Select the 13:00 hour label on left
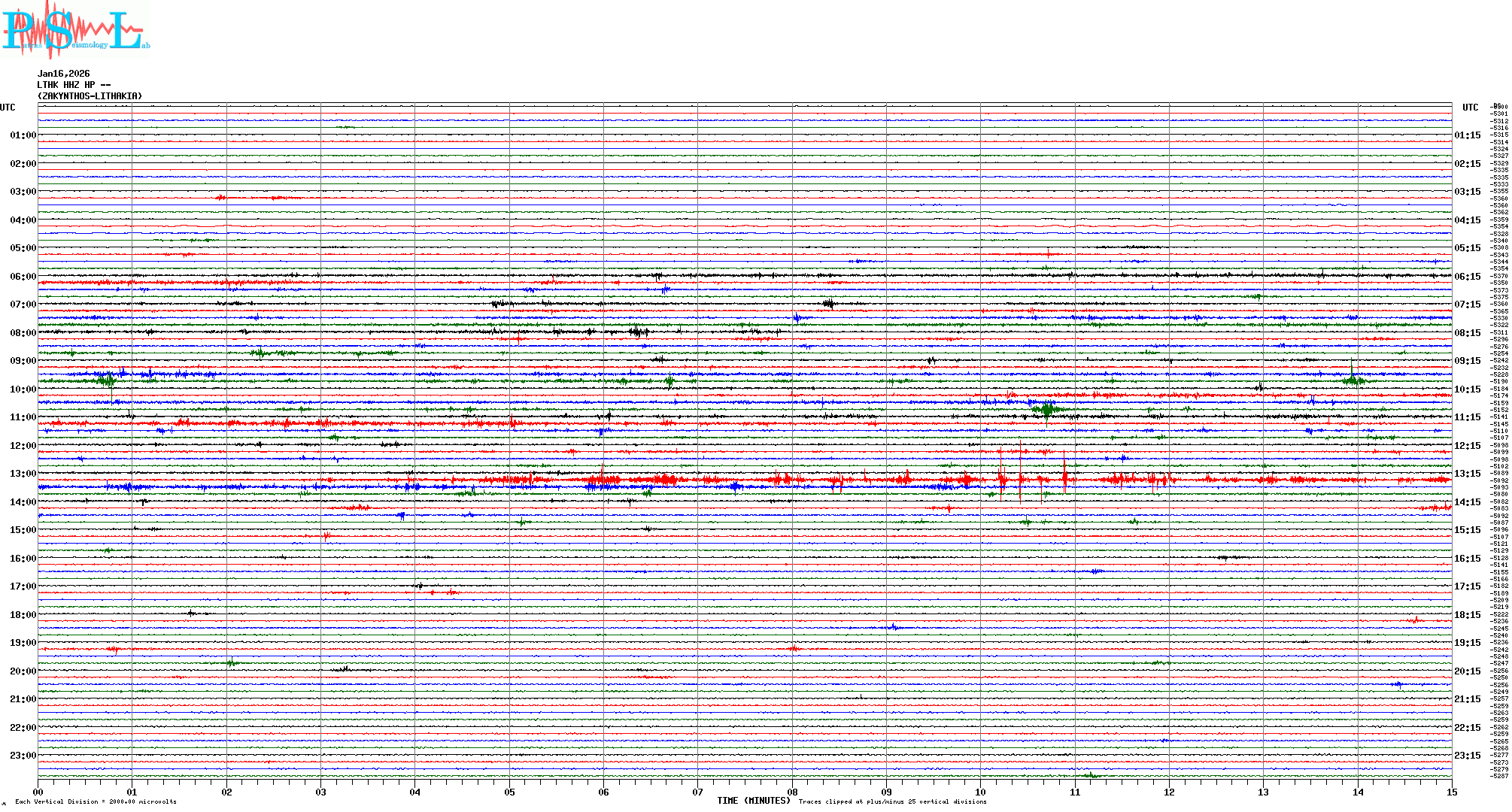 point(23,474)
